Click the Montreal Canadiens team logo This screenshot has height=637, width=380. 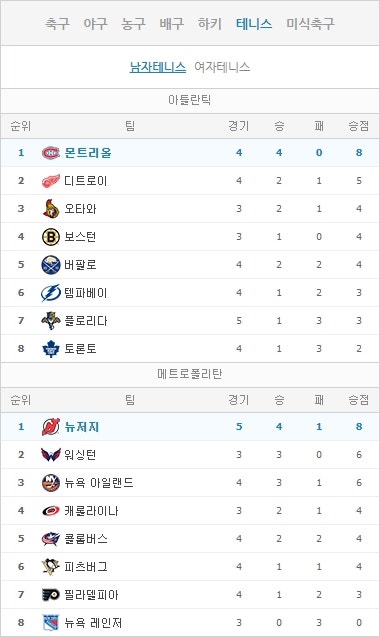[x=51, y=153]
